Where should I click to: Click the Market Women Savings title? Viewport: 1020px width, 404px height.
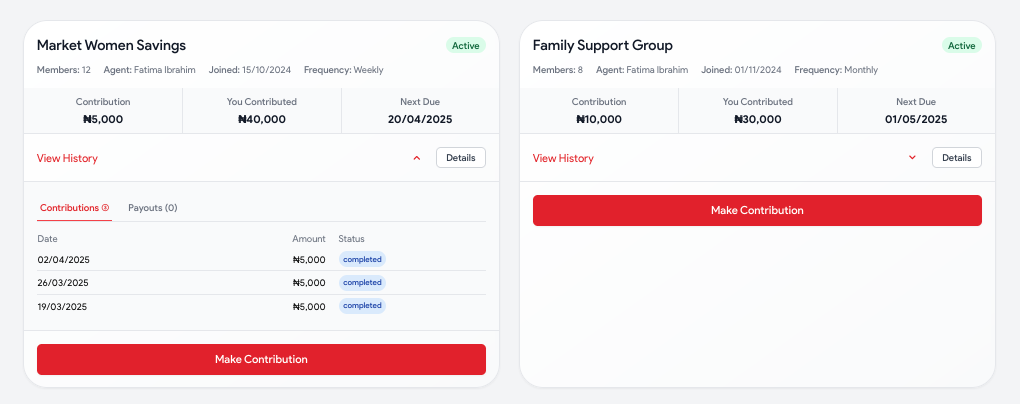(111, 46)
